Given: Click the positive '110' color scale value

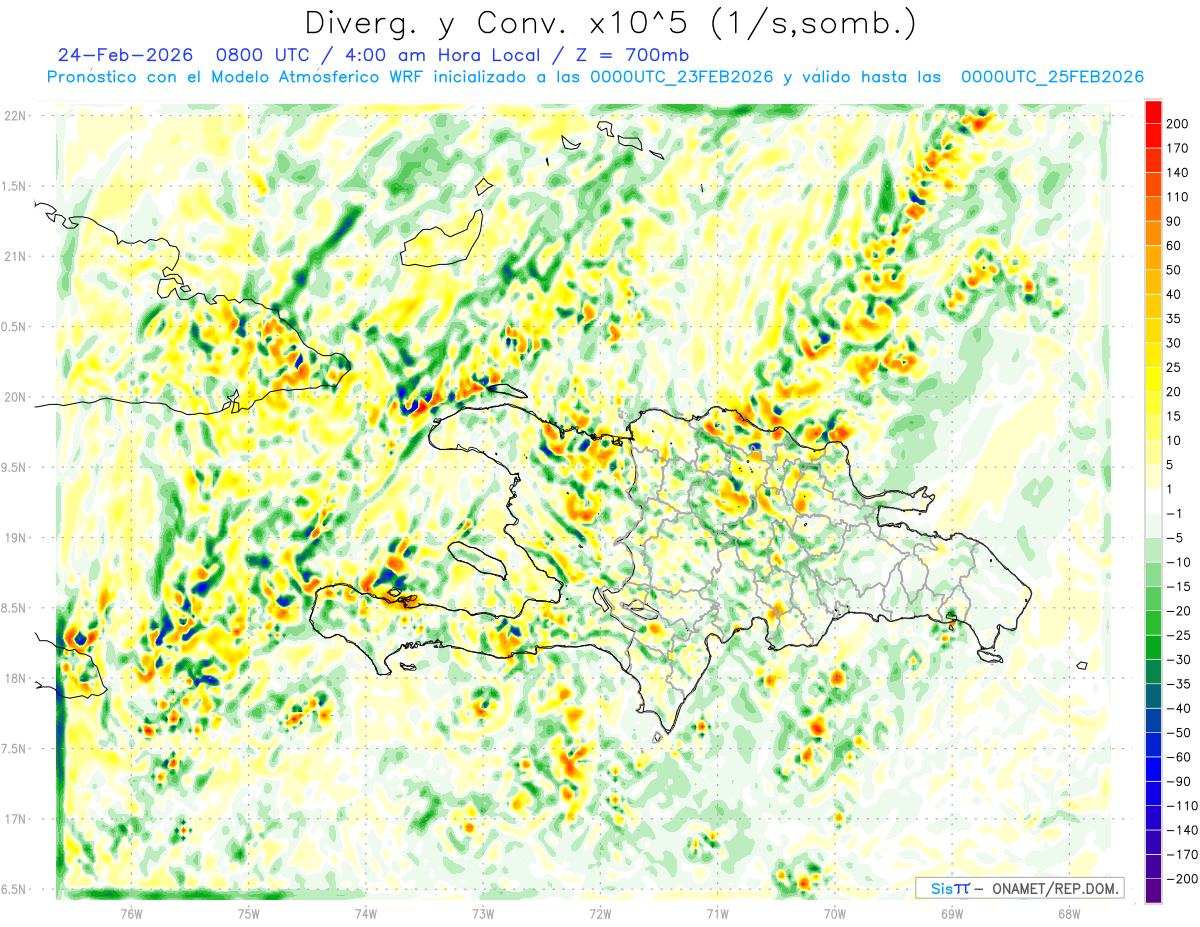Looking at the screenshot, I should 1178,197.
